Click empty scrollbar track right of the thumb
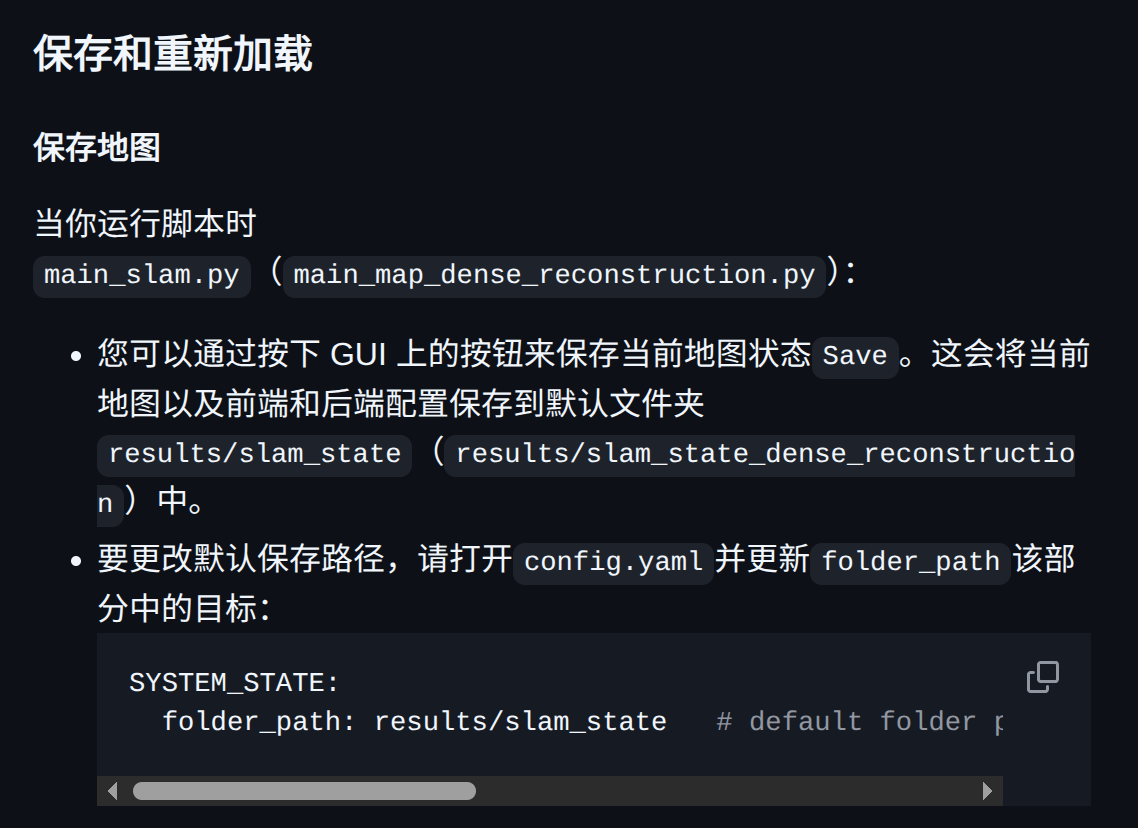This screenshot has height=828, width=1138. coord(726,791)
